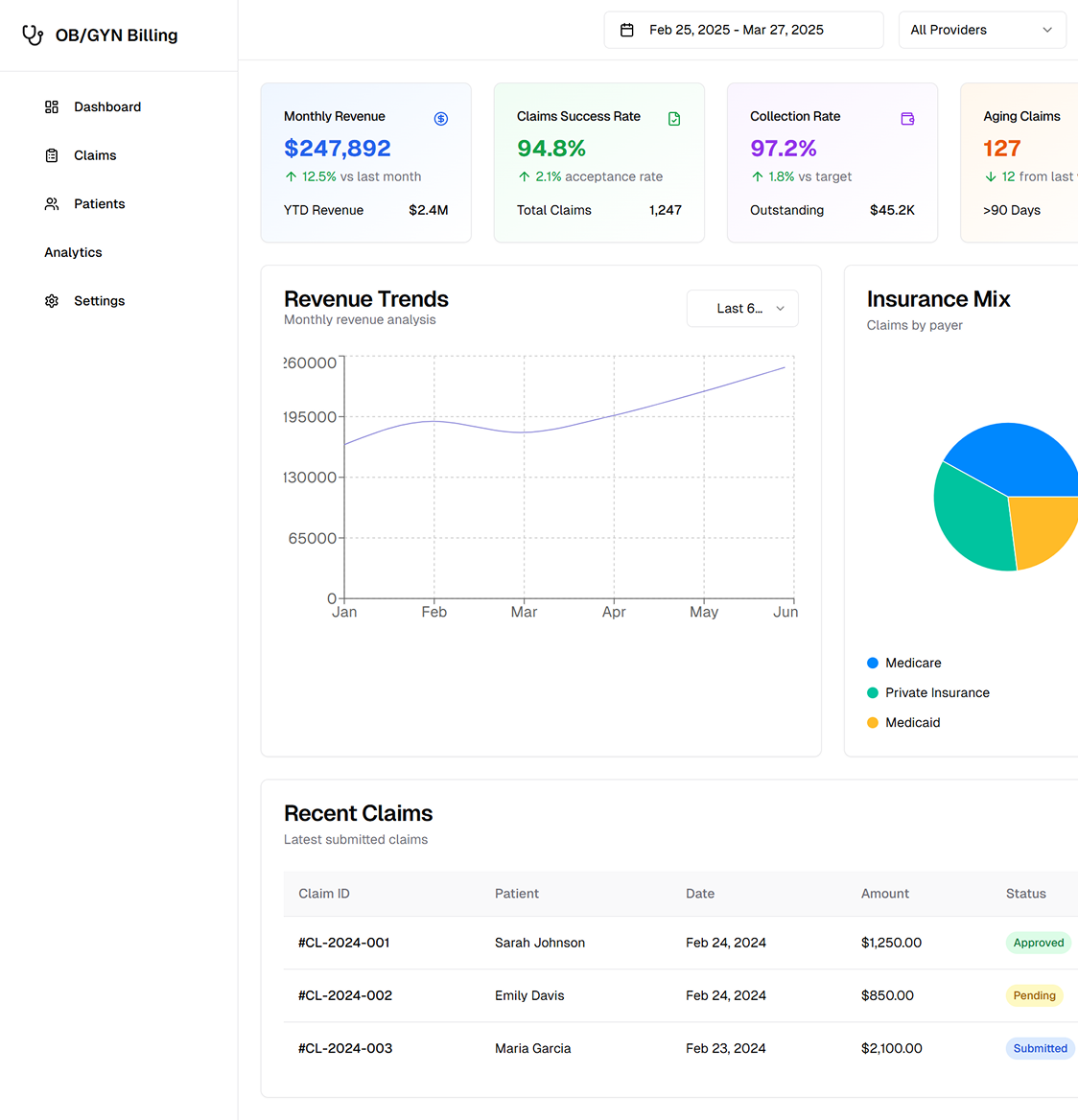The width and height of the screenshot is (1078, 1120).
Task: Go to Analytics in the sidebar
Action: point(73,252)
